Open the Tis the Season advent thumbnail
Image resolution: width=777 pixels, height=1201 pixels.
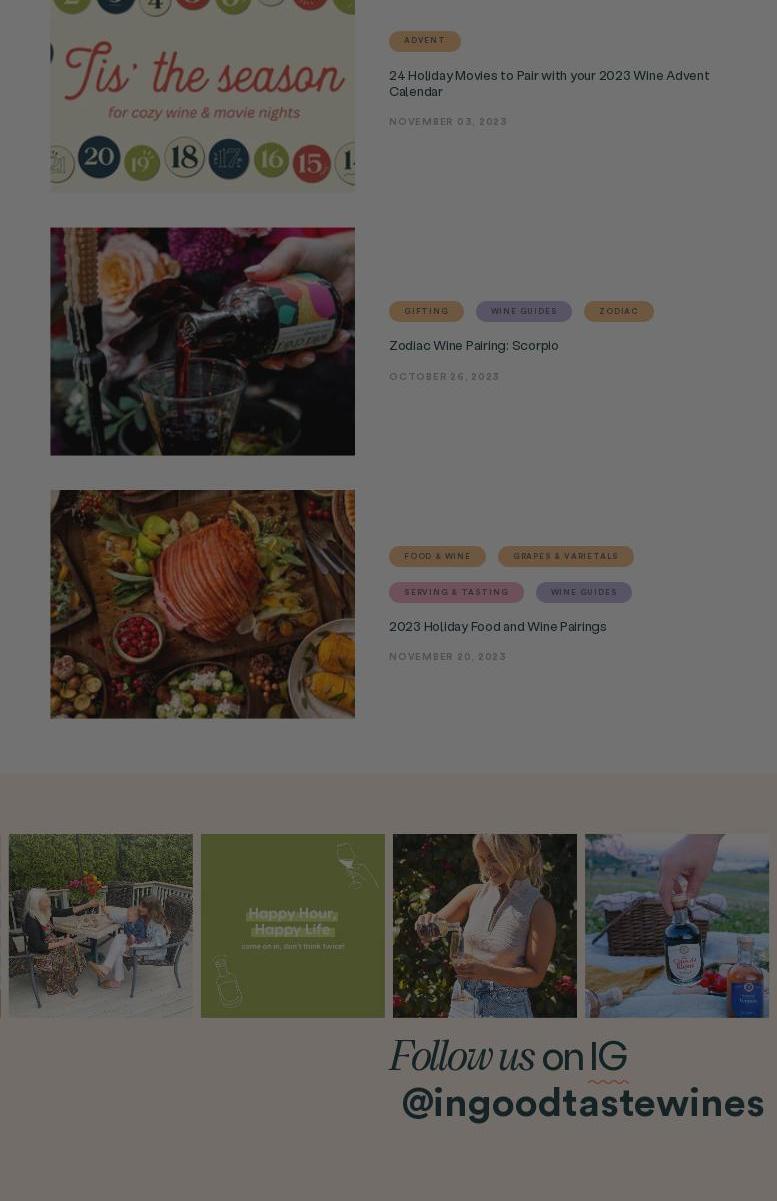202,96
